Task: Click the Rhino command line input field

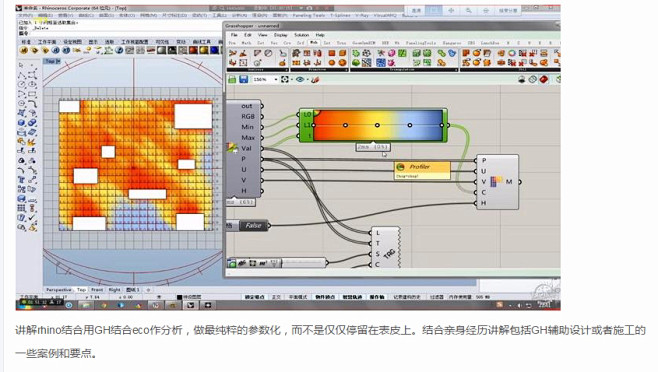Action: click(x=120, y=34)
